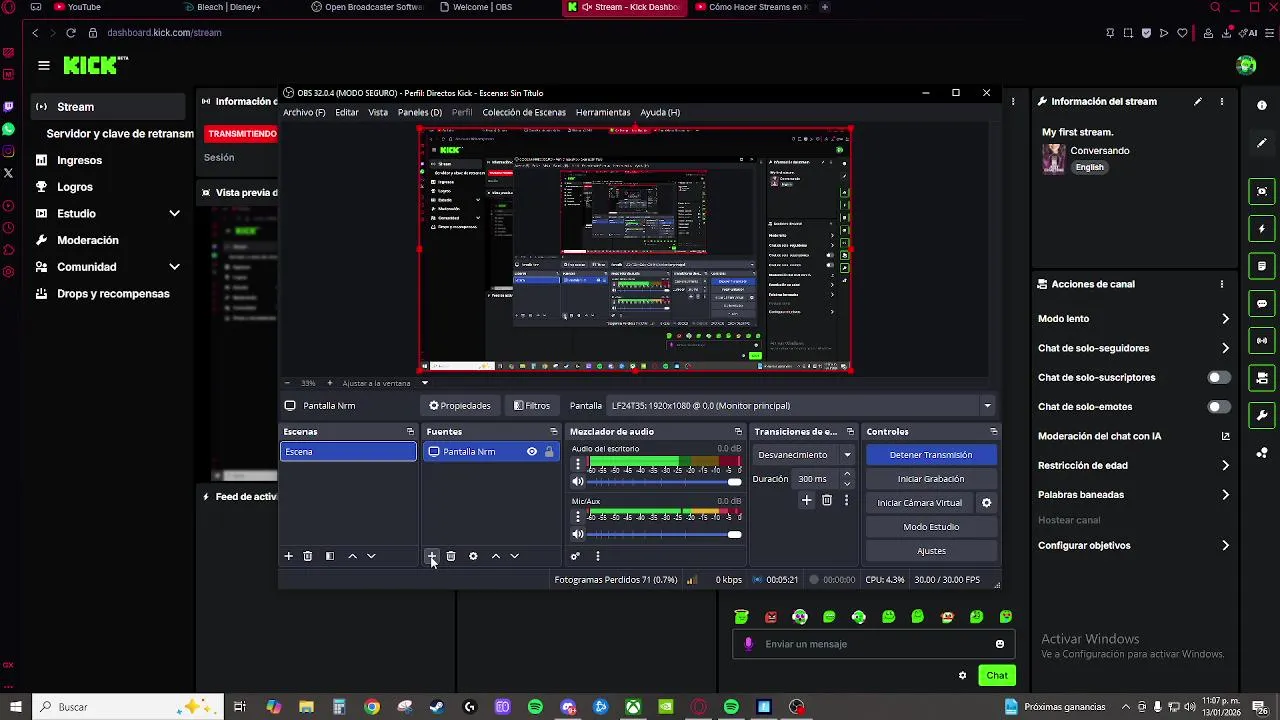The image size is (1280, 720).
Task: Click the lightning bolt icon in Kick sidebar
Action: click(x=1262, y=229)
